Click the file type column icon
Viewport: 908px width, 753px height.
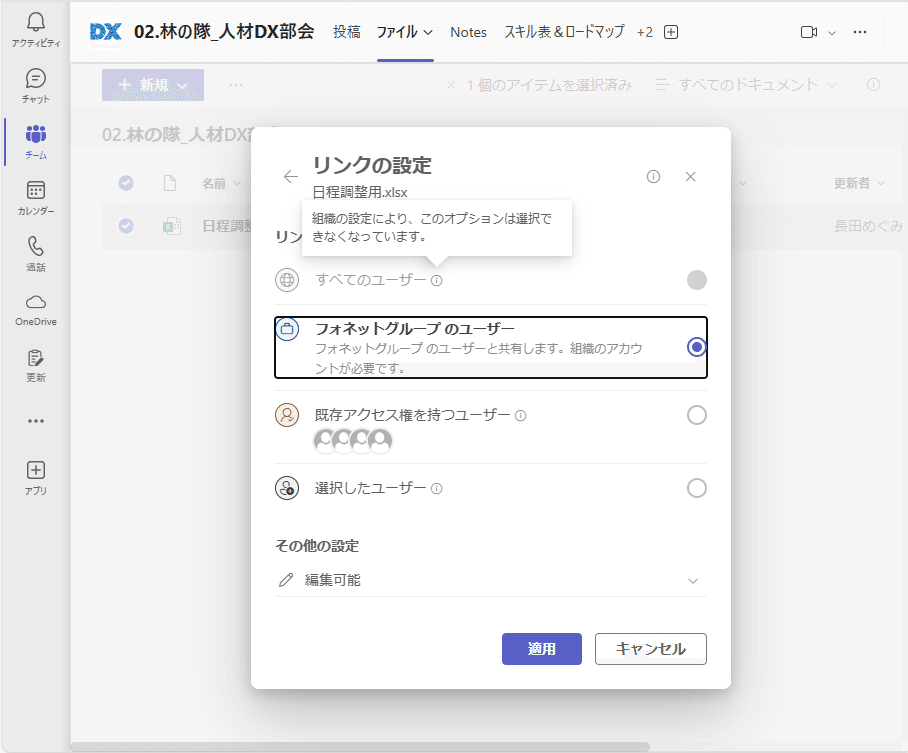(x=170, y=184)
